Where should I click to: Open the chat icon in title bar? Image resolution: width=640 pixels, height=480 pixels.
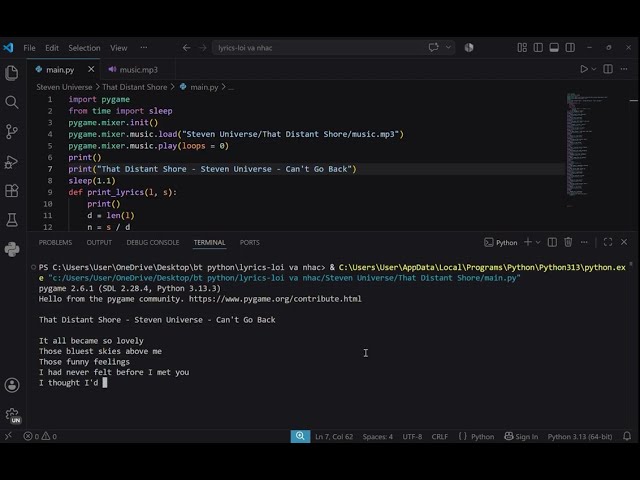coord(433,47)
